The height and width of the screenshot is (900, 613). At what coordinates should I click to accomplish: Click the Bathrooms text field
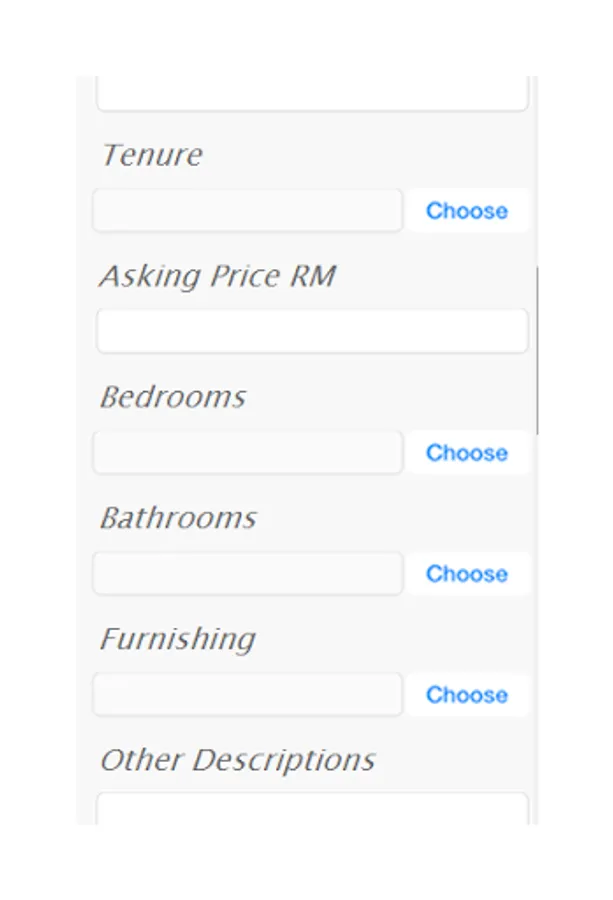point(248,574)
